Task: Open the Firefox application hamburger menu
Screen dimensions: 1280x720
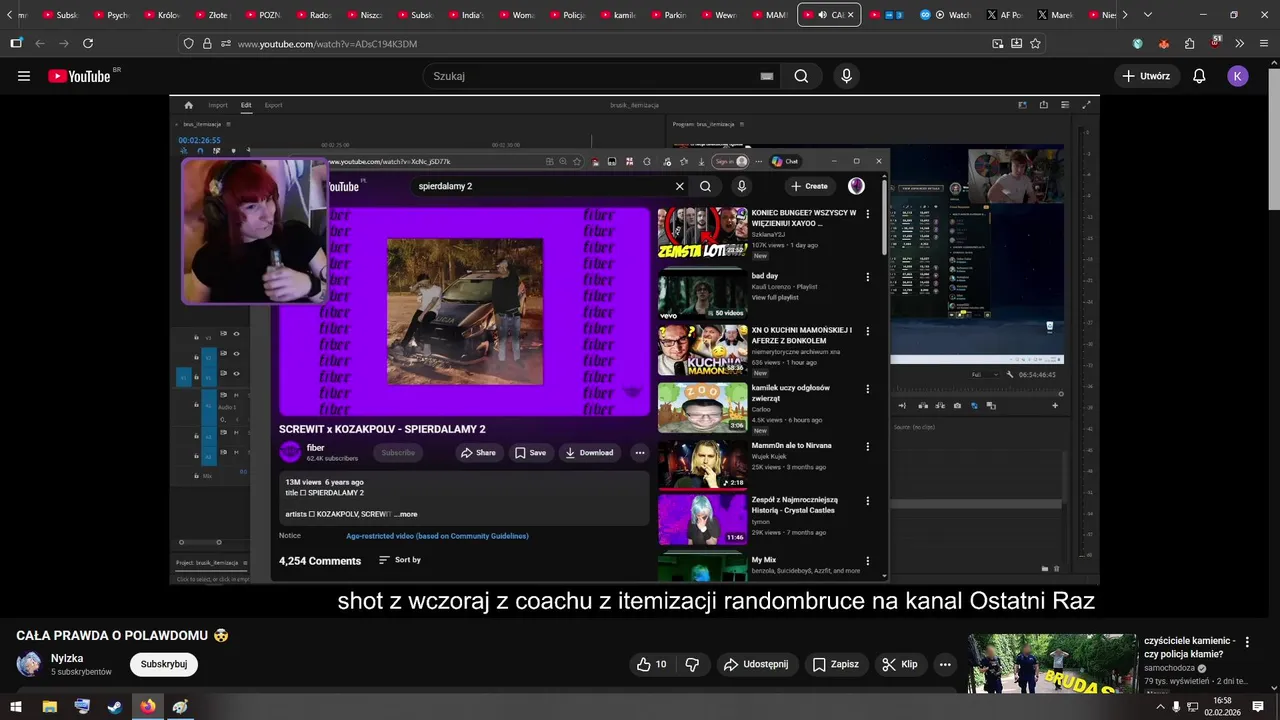Action: (x=1264, y=44)
